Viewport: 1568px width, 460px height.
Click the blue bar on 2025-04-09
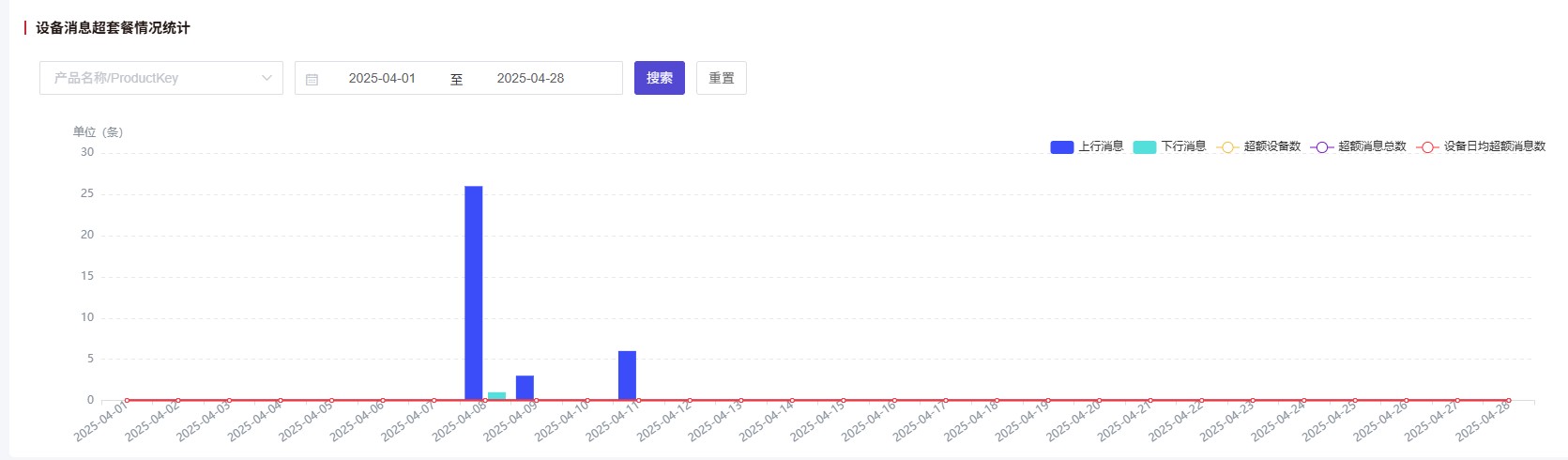click(525, 388)
